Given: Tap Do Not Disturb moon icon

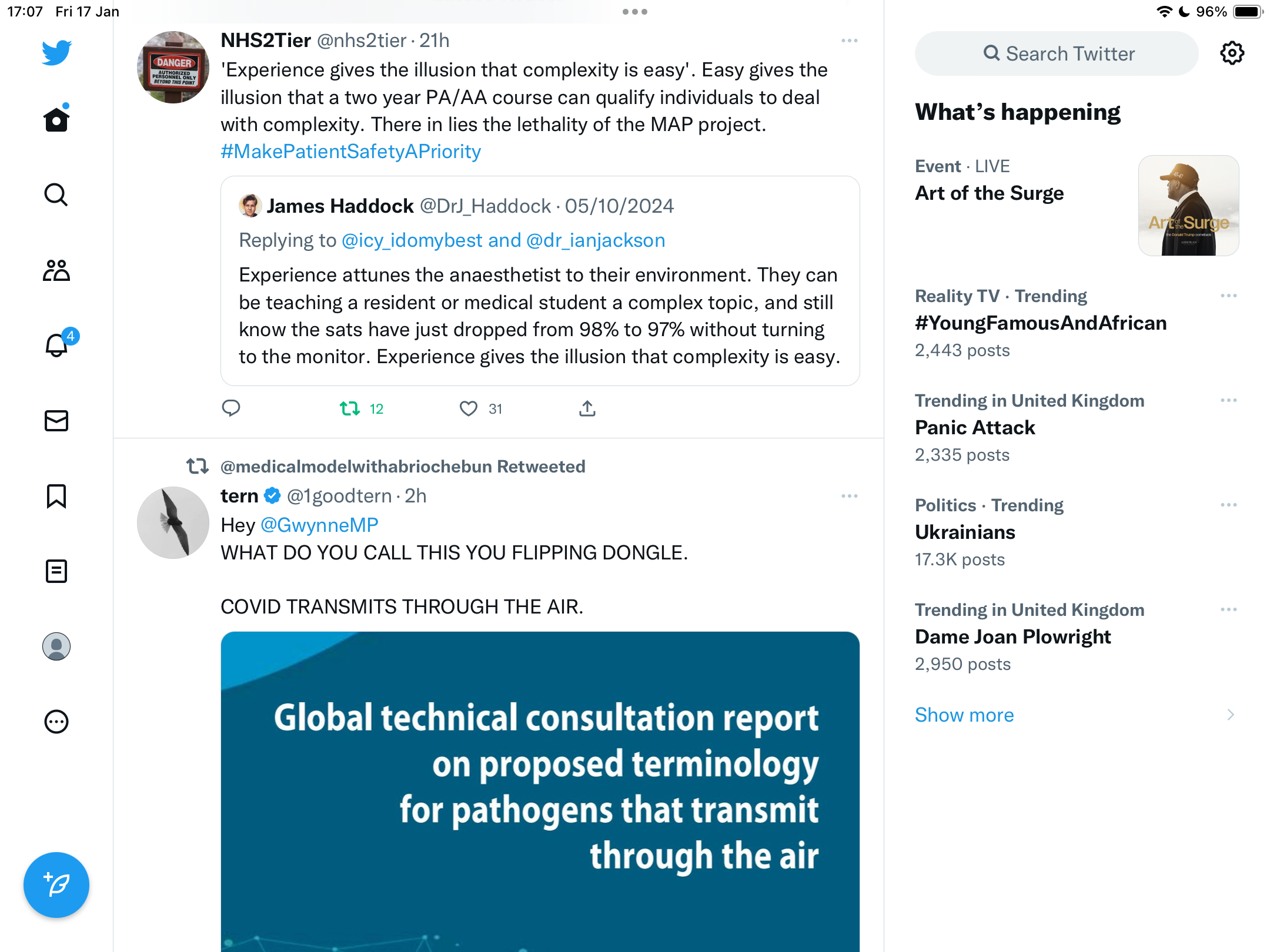Looking at the screenshot, I should coord(1184,12).
